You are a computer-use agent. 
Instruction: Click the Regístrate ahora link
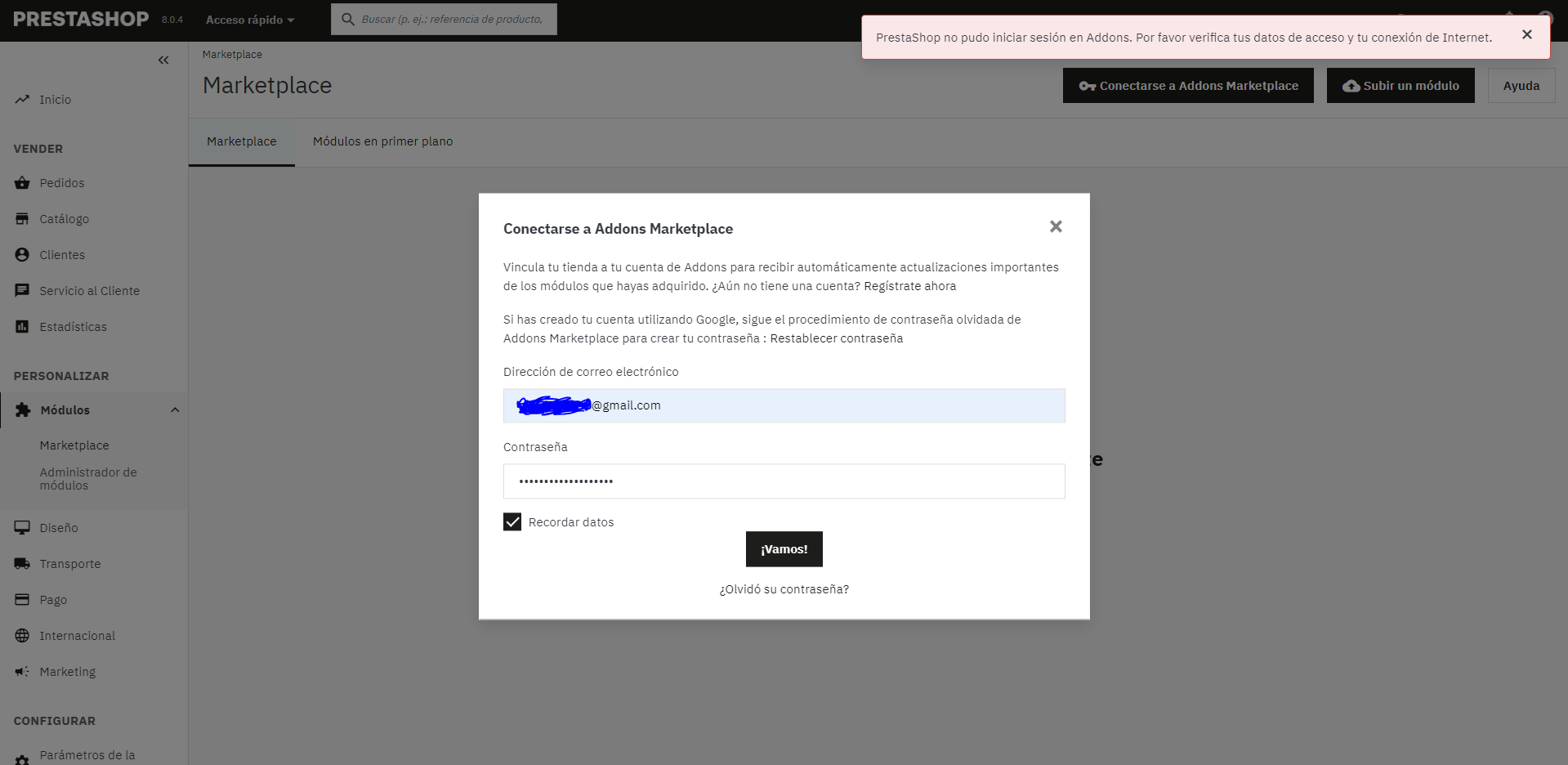coord(909,285)
